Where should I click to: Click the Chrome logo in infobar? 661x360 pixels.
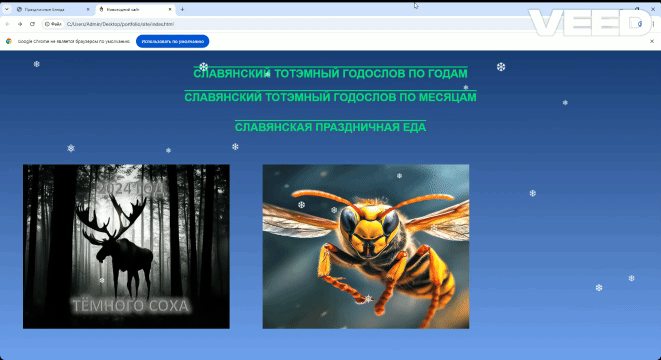(9, 41)
